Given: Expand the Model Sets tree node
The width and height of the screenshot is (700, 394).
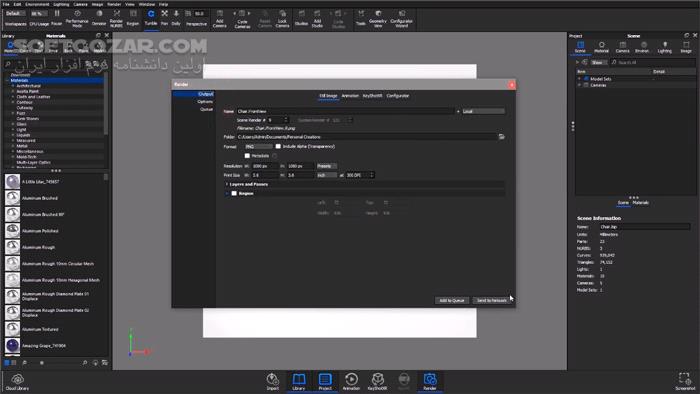Looking at the screenshot, I should tap(579, 79).
